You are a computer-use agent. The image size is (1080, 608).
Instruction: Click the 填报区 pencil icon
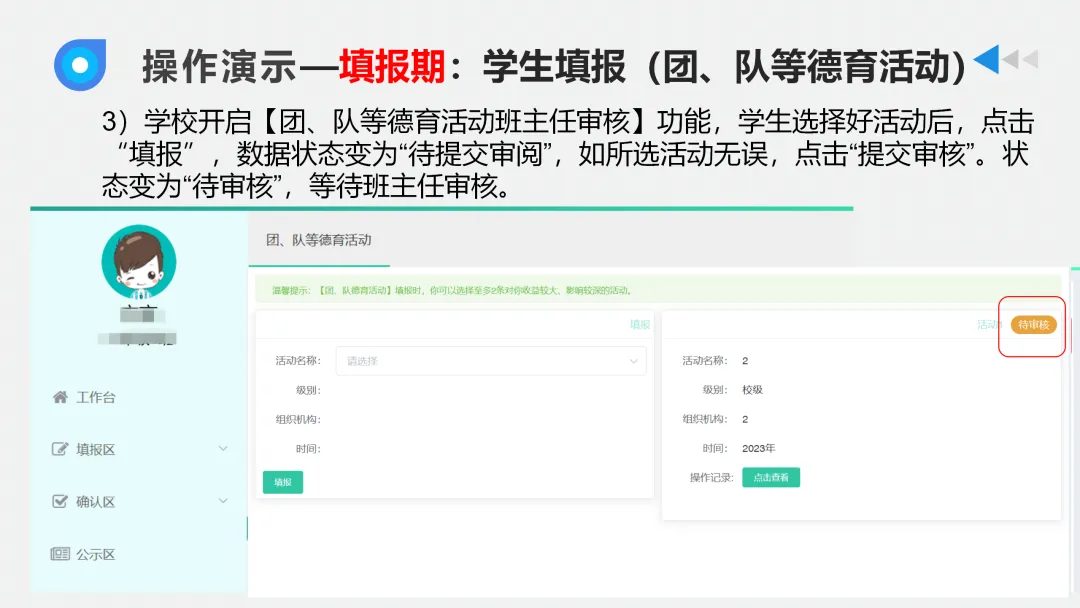coord(60,449)
